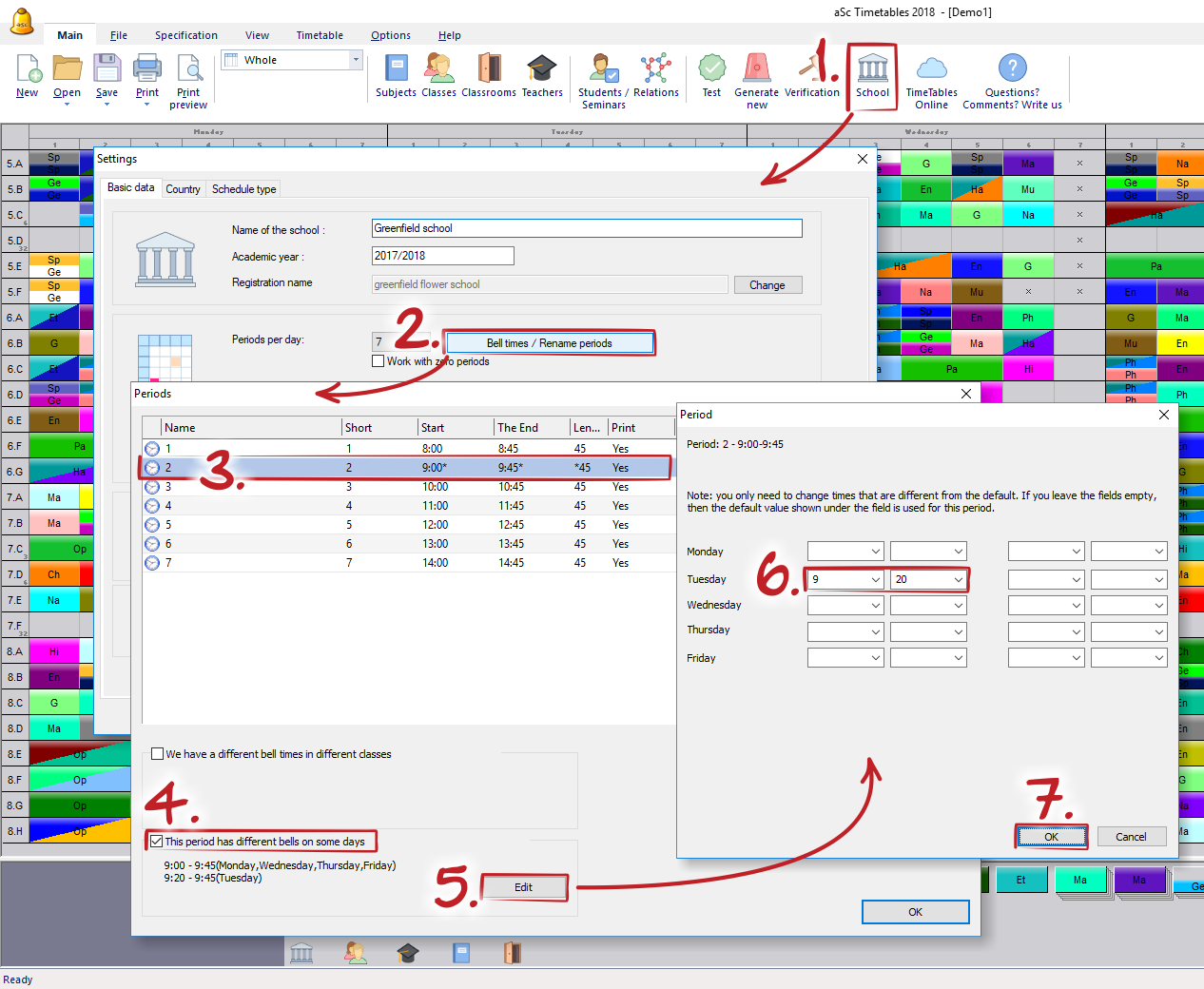Click Bell times / Rename periods button

click(549, 343)
